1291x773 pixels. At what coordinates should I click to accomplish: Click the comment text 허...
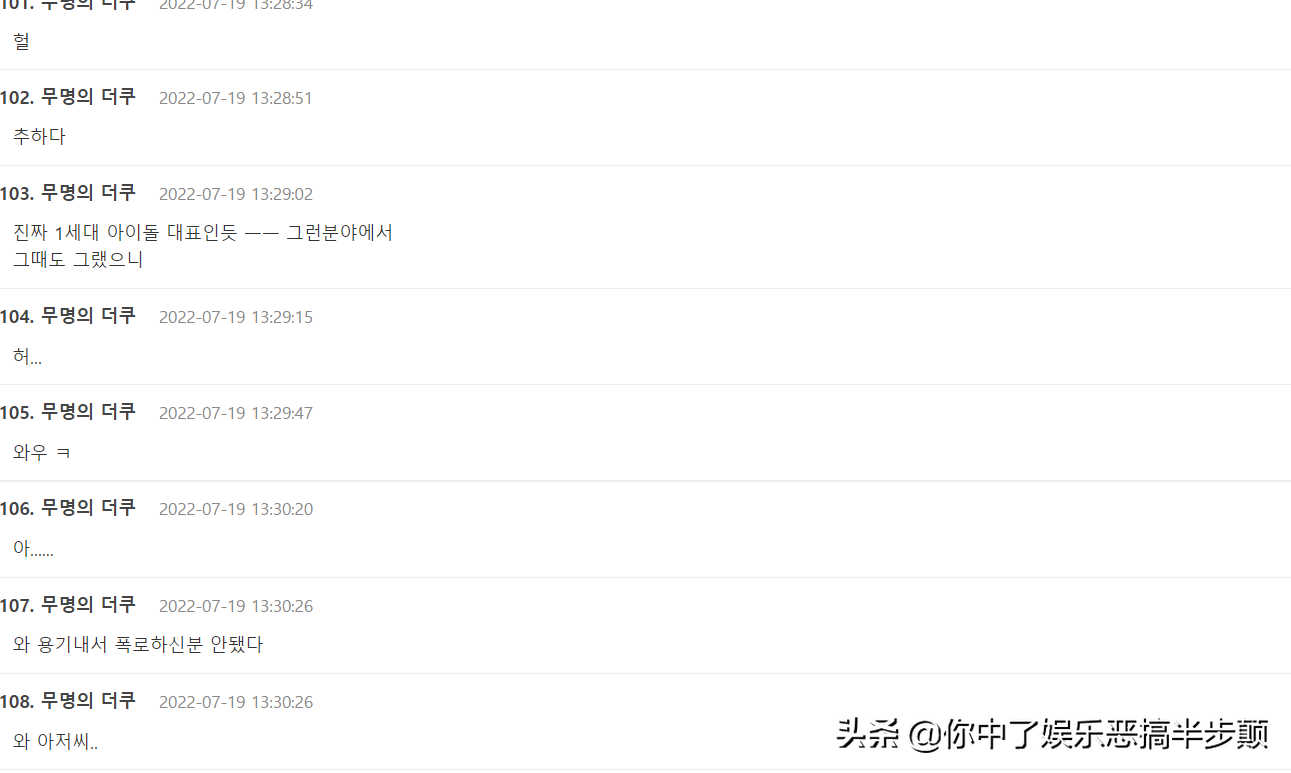[x=28, y=356]
